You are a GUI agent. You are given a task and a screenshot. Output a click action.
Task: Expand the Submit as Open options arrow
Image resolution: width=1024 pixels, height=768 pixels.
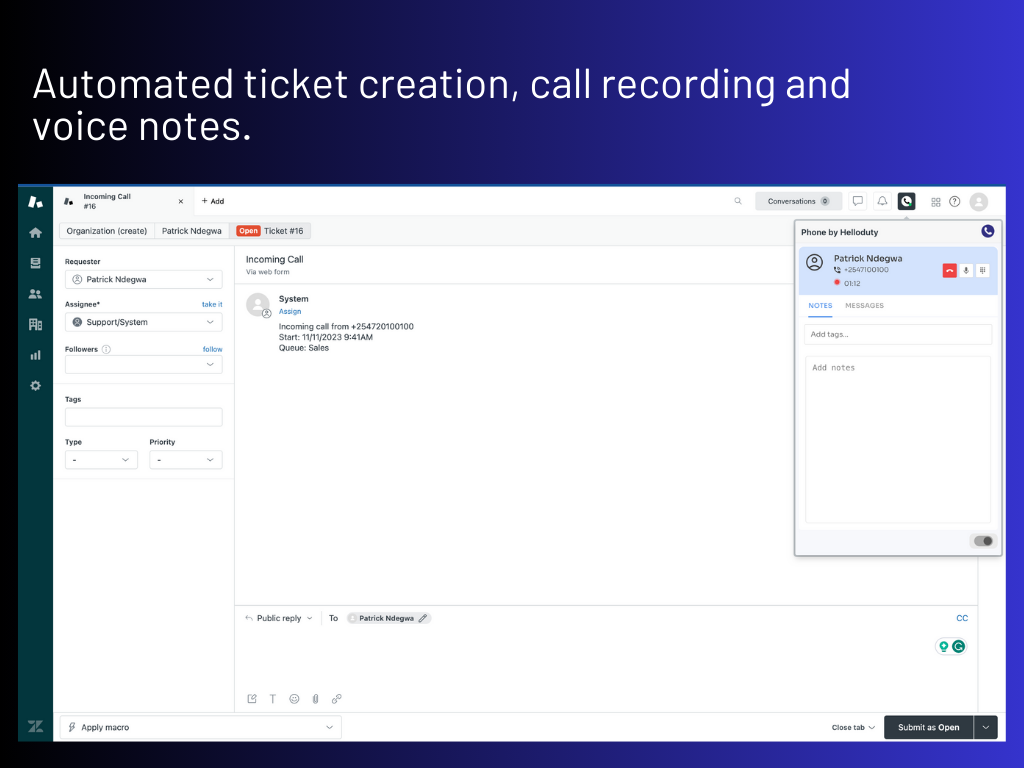click(x=987, y=727)
